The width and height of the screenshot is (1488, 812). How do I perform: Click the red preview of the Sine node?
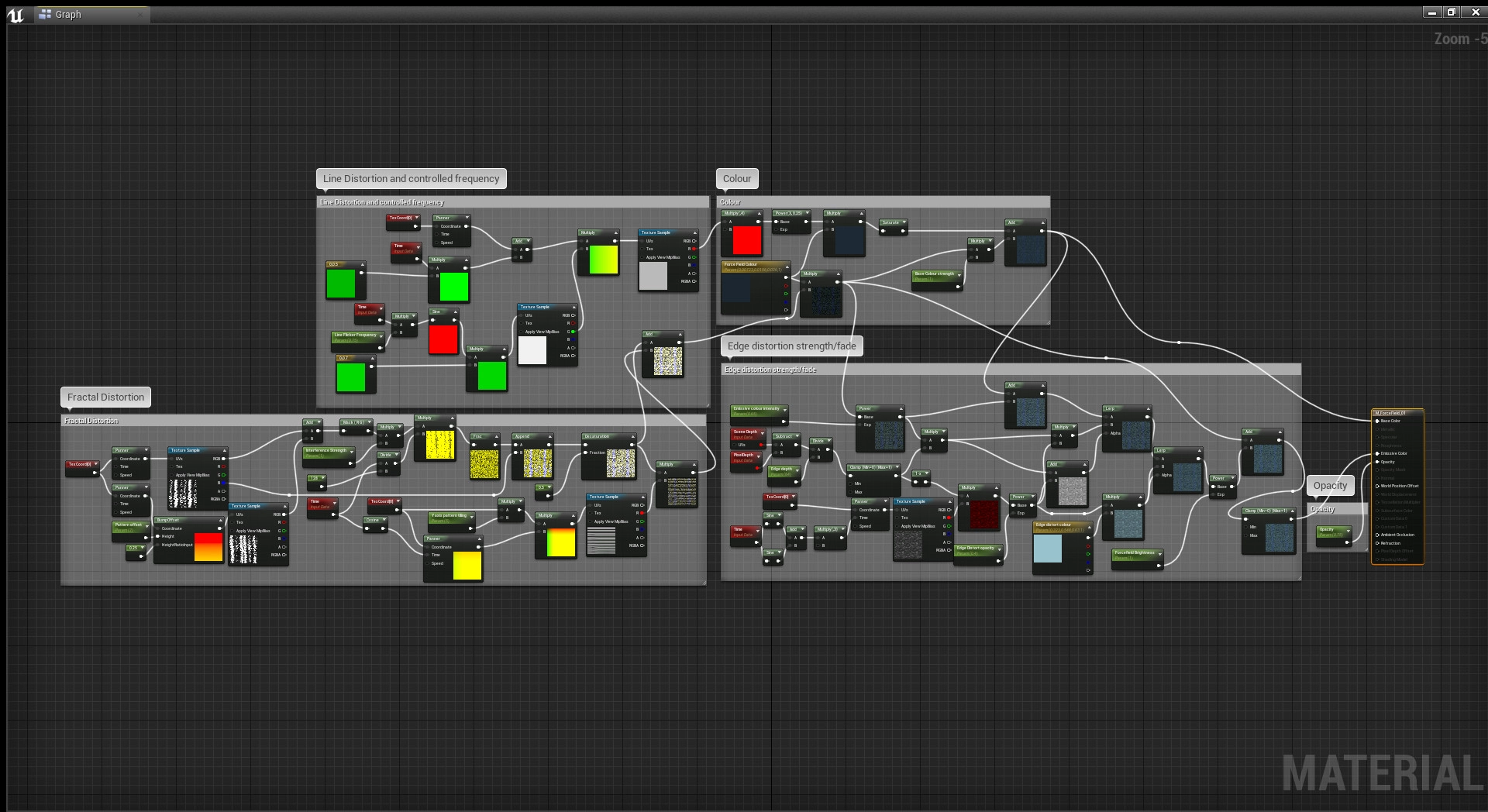click(443, 339)
